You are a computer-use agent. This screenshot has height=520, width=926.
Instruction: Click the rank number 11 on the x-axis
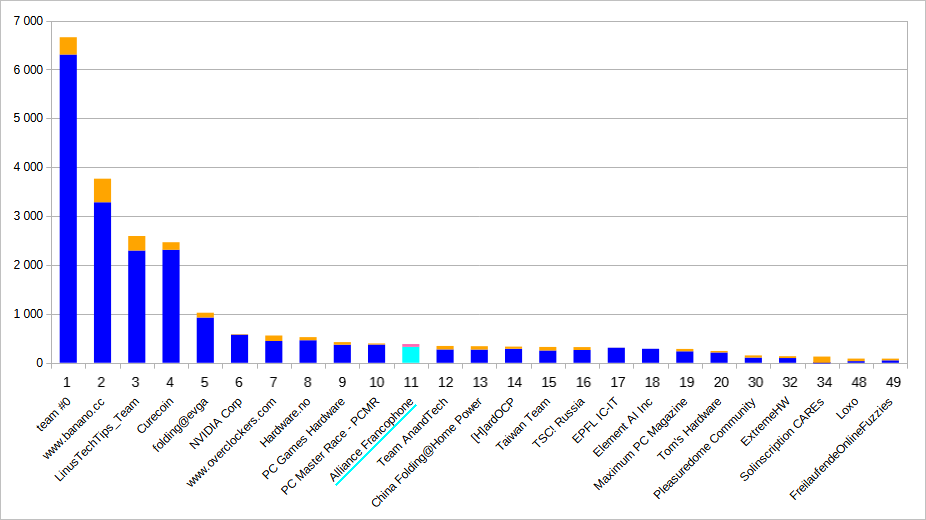pyautogui.click(x=410, y=381)
